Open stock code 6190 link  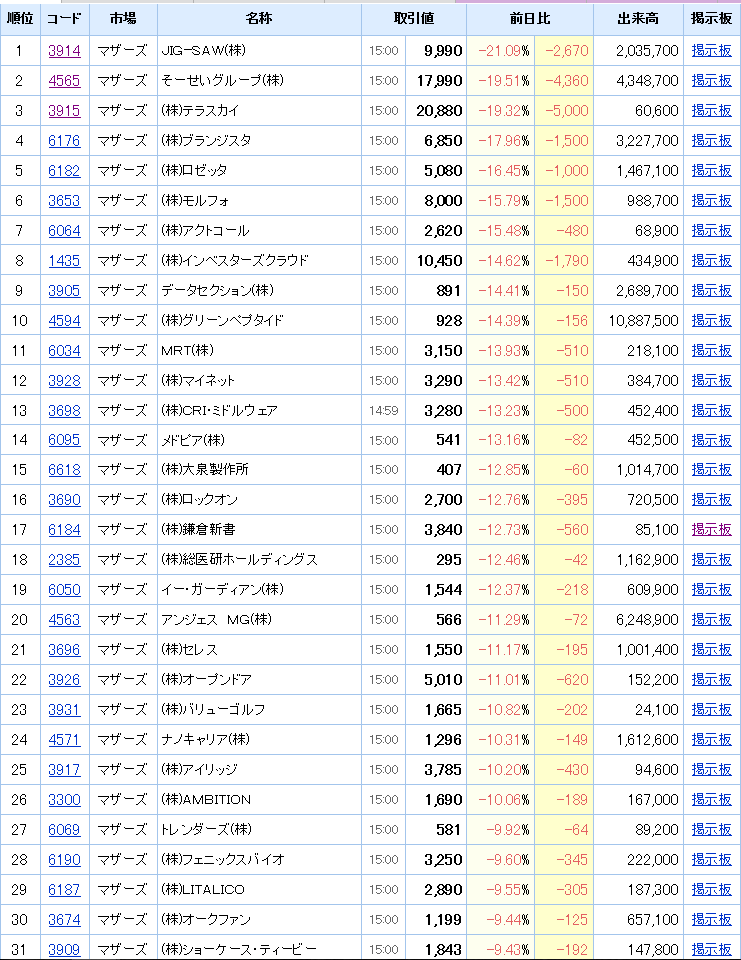click(64, 860)
